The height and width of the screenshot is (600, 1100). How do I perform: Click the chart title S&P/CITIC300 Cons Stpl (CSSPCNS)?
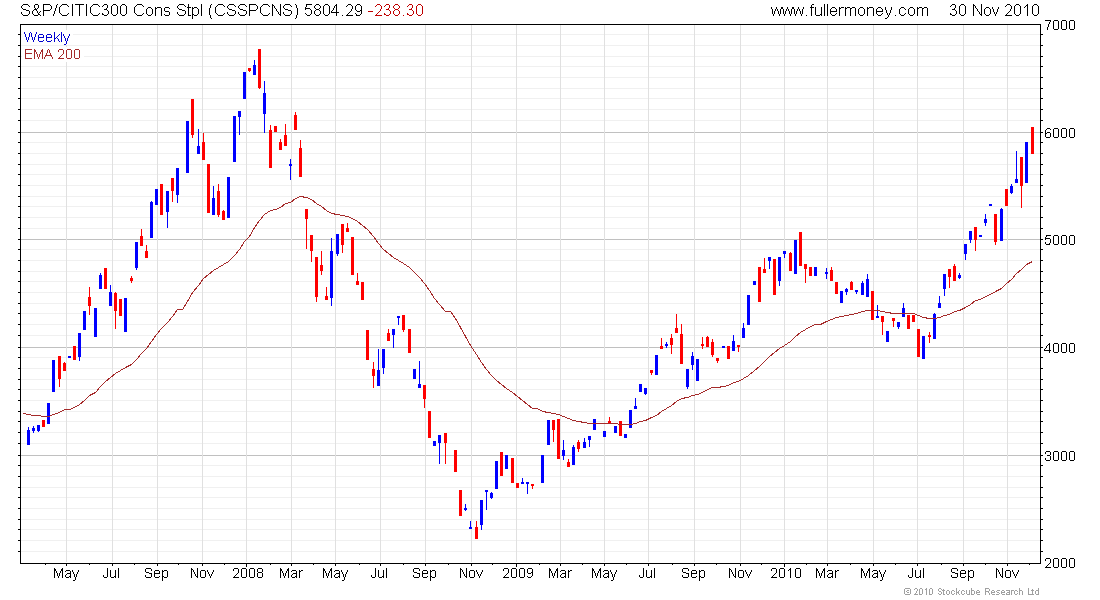159,11
